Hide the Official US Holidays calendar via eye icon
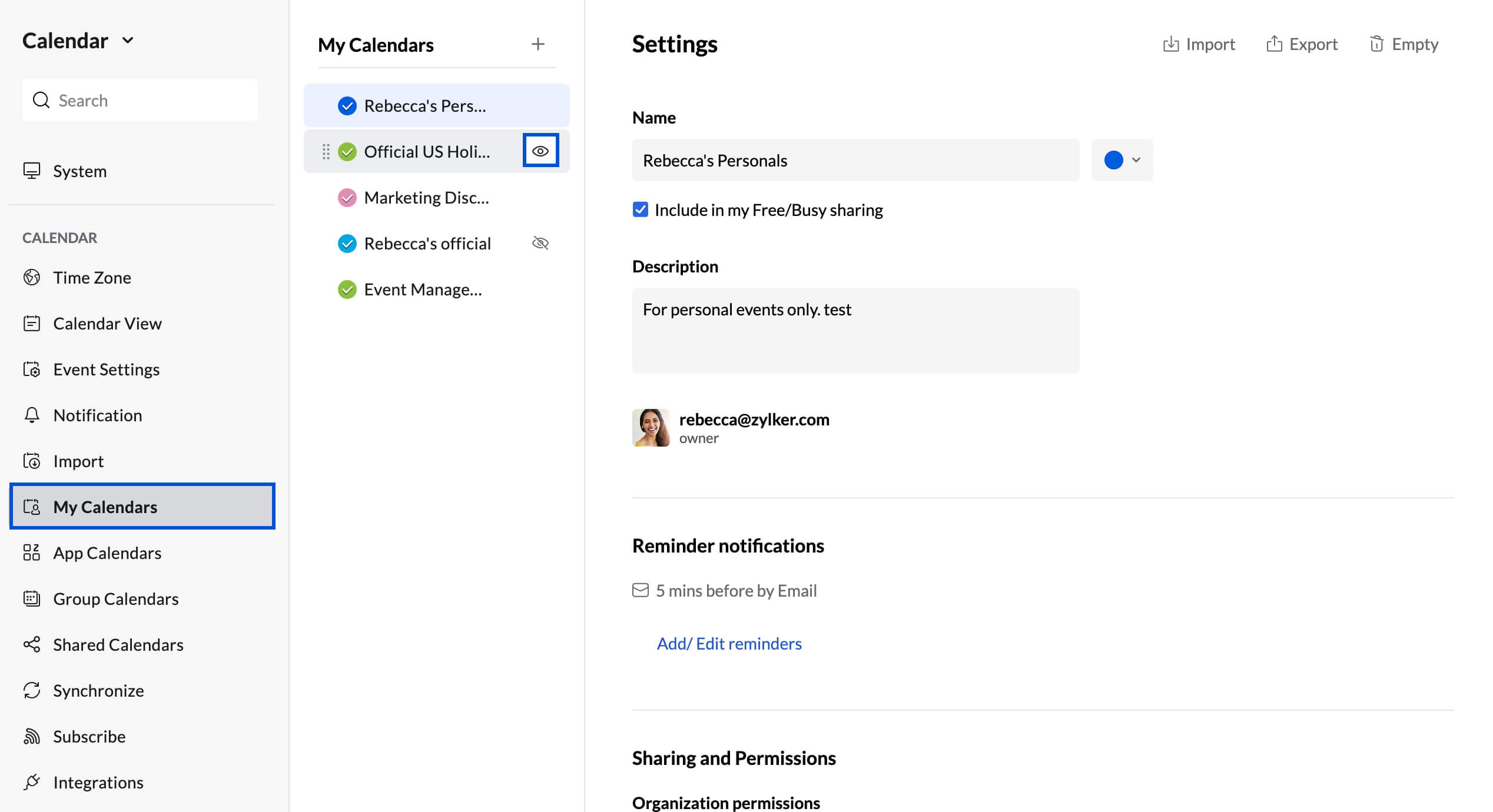The width and height of the screenshot is (1493, 812). 540,151
